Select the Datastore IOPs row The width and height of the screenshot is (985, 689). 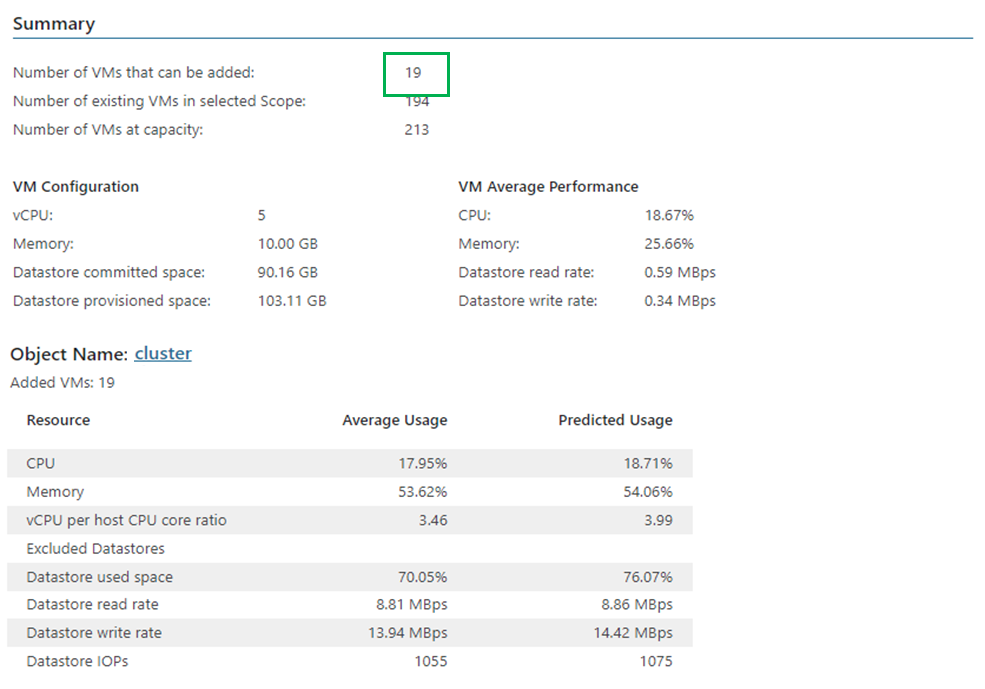350,661
